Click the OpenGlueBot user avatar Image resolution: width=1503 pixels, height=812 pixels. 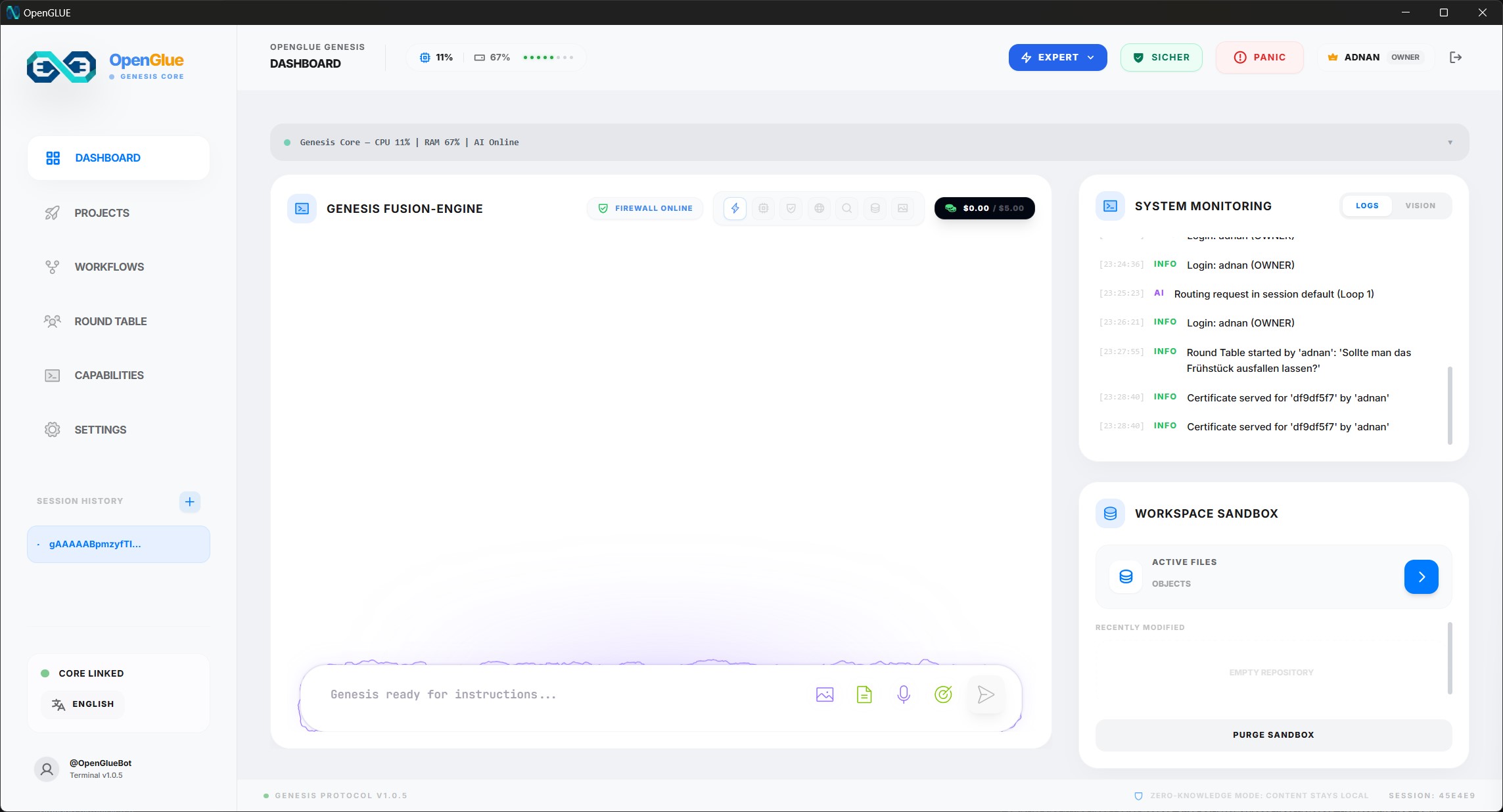point(47,769)
